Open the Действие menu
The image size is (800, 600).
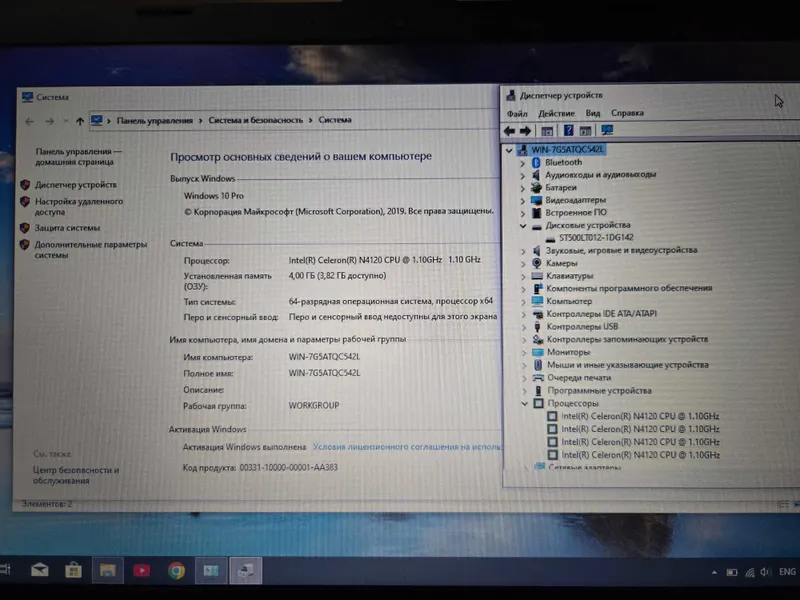[557, 113]
